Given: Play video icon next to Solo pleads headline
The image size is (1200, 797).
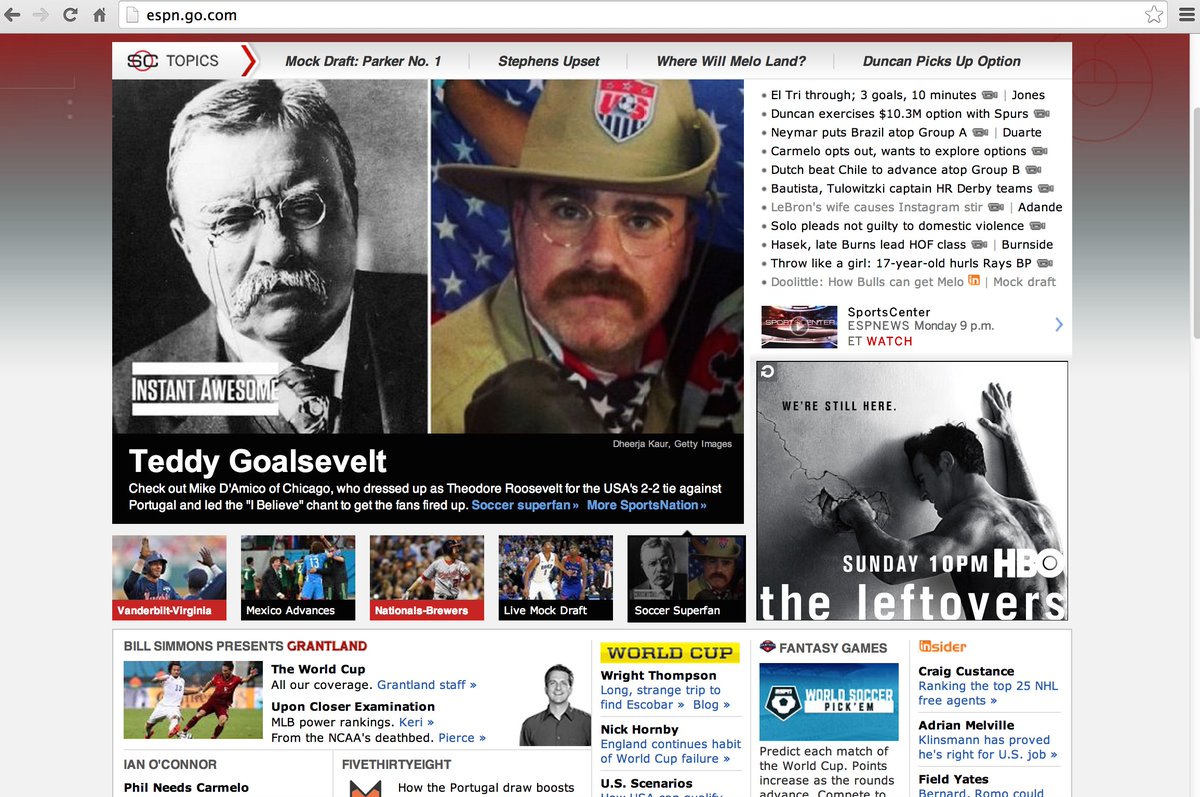Looking at the screenshot, I should point(1037,226).
